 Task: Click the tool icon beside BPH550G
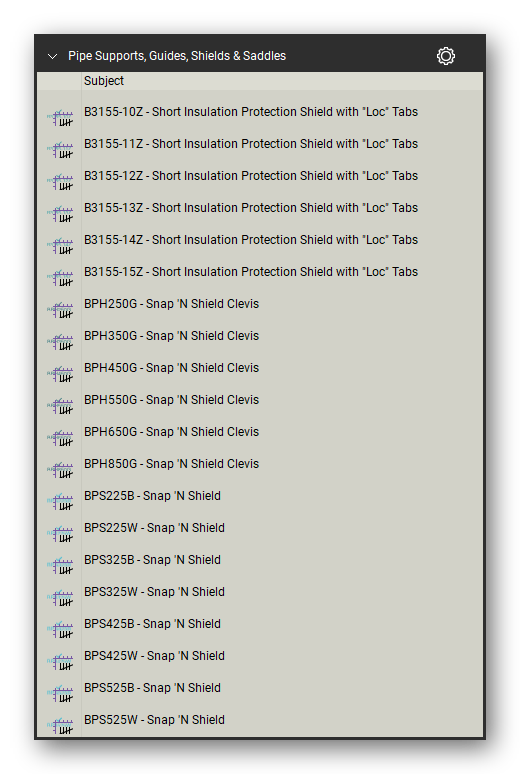[x=60, y=406]
